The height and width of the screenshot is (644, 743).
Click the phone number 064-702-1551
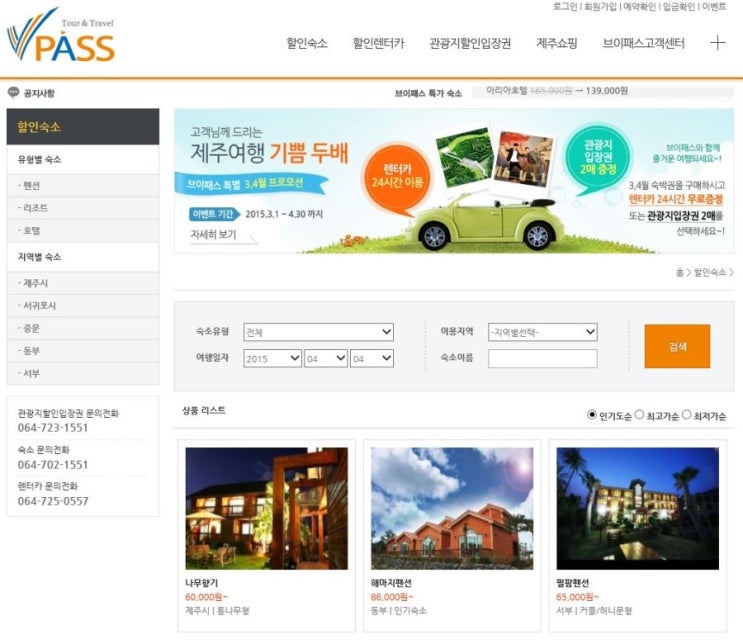(53, 464)
